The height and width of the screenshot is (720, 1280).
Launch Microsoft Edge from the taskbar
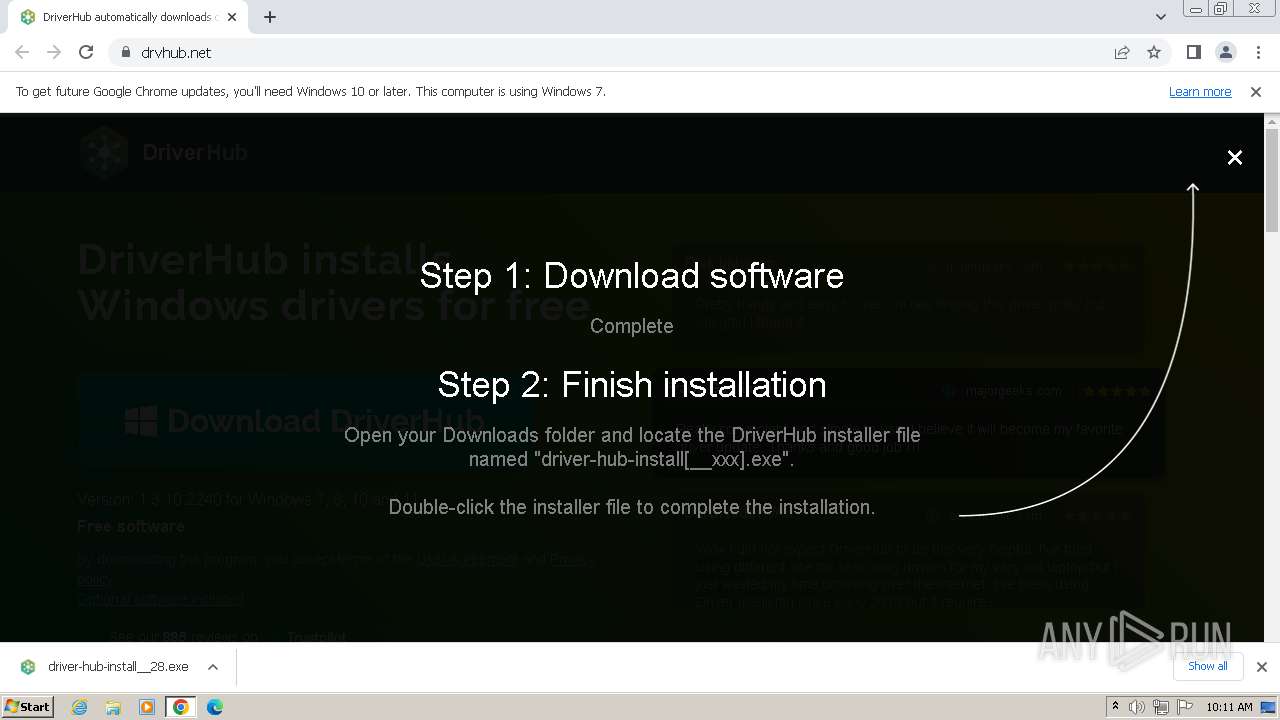click(x=214, y=707)
